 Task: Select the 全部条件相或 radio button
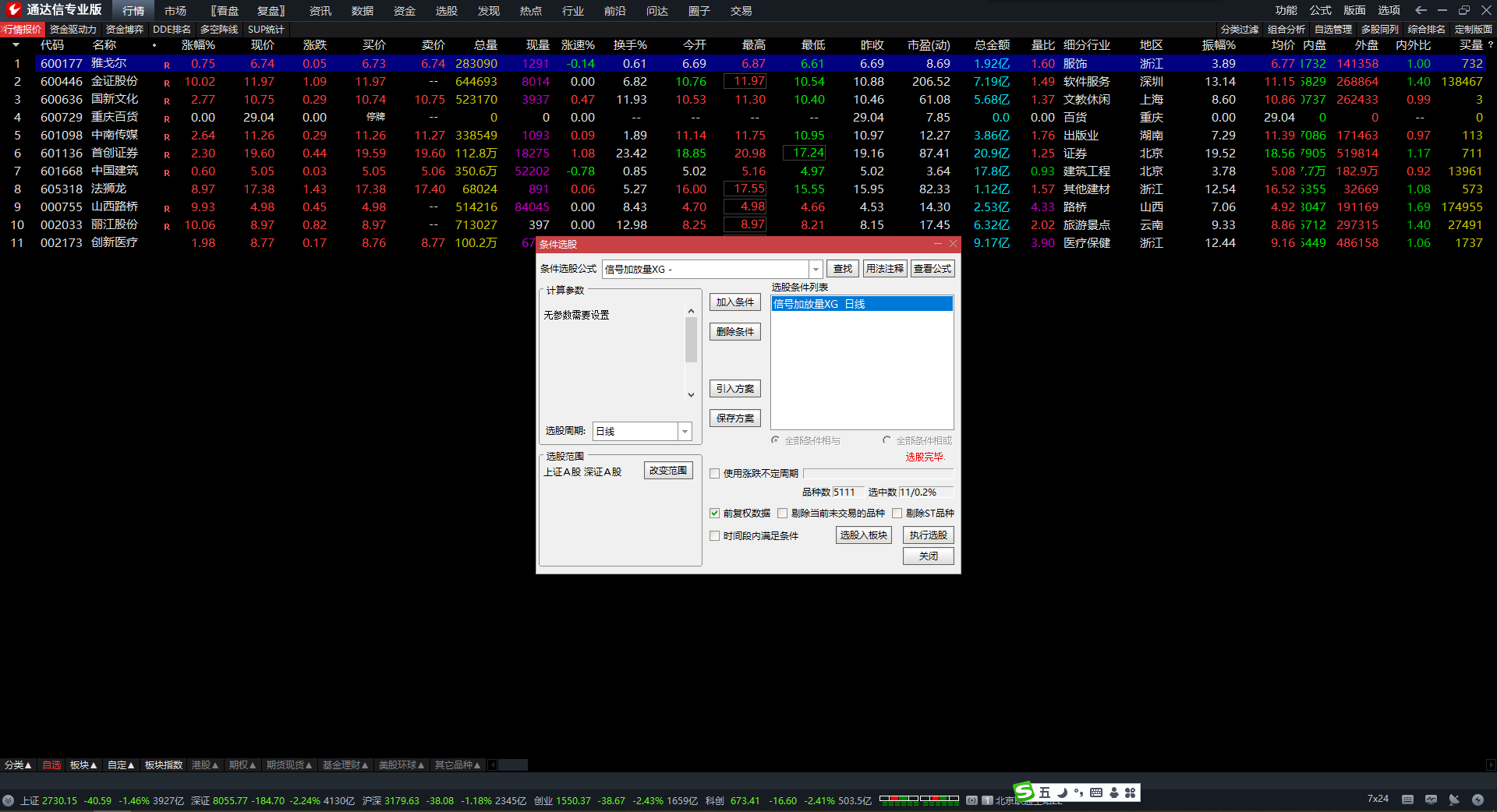pos(887,440)
